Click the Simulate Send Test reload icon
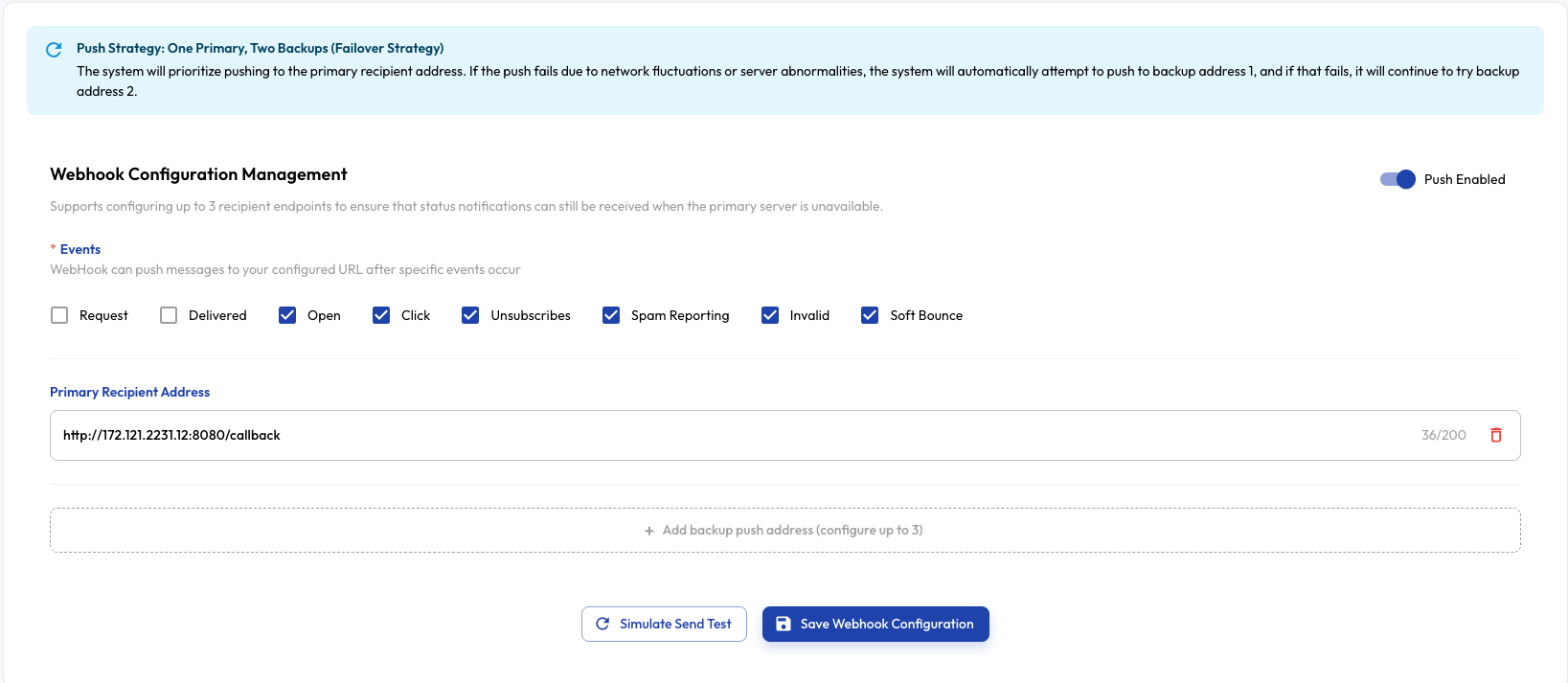The width and height of the screenshot is (1568, 683). coord(602,624)
